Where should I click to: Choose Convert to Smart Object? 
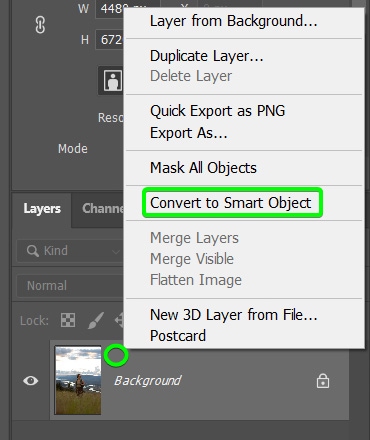pos(231,203)
